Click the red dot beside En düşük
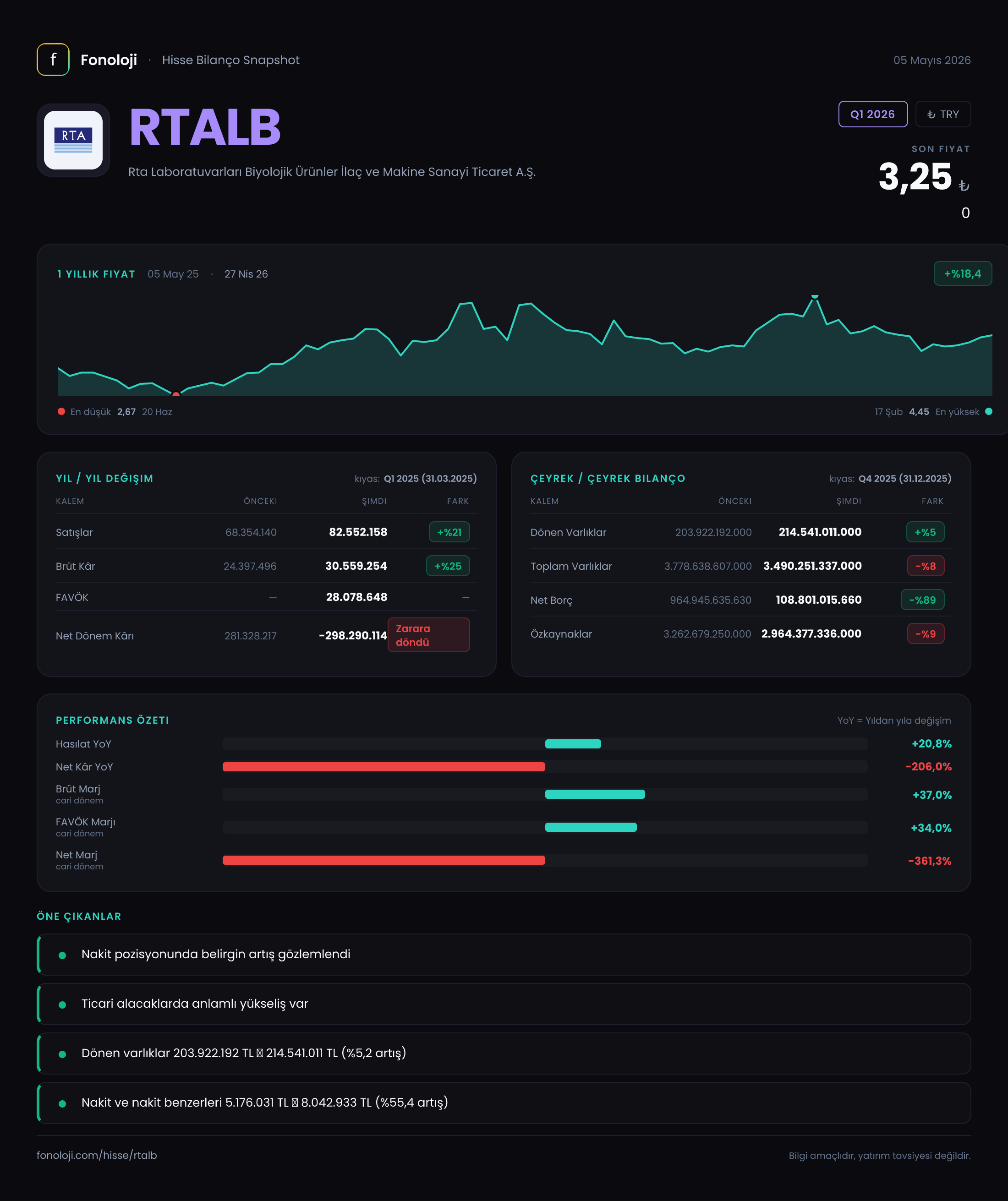The image size is (1008, 1201). tap(61, 411)
